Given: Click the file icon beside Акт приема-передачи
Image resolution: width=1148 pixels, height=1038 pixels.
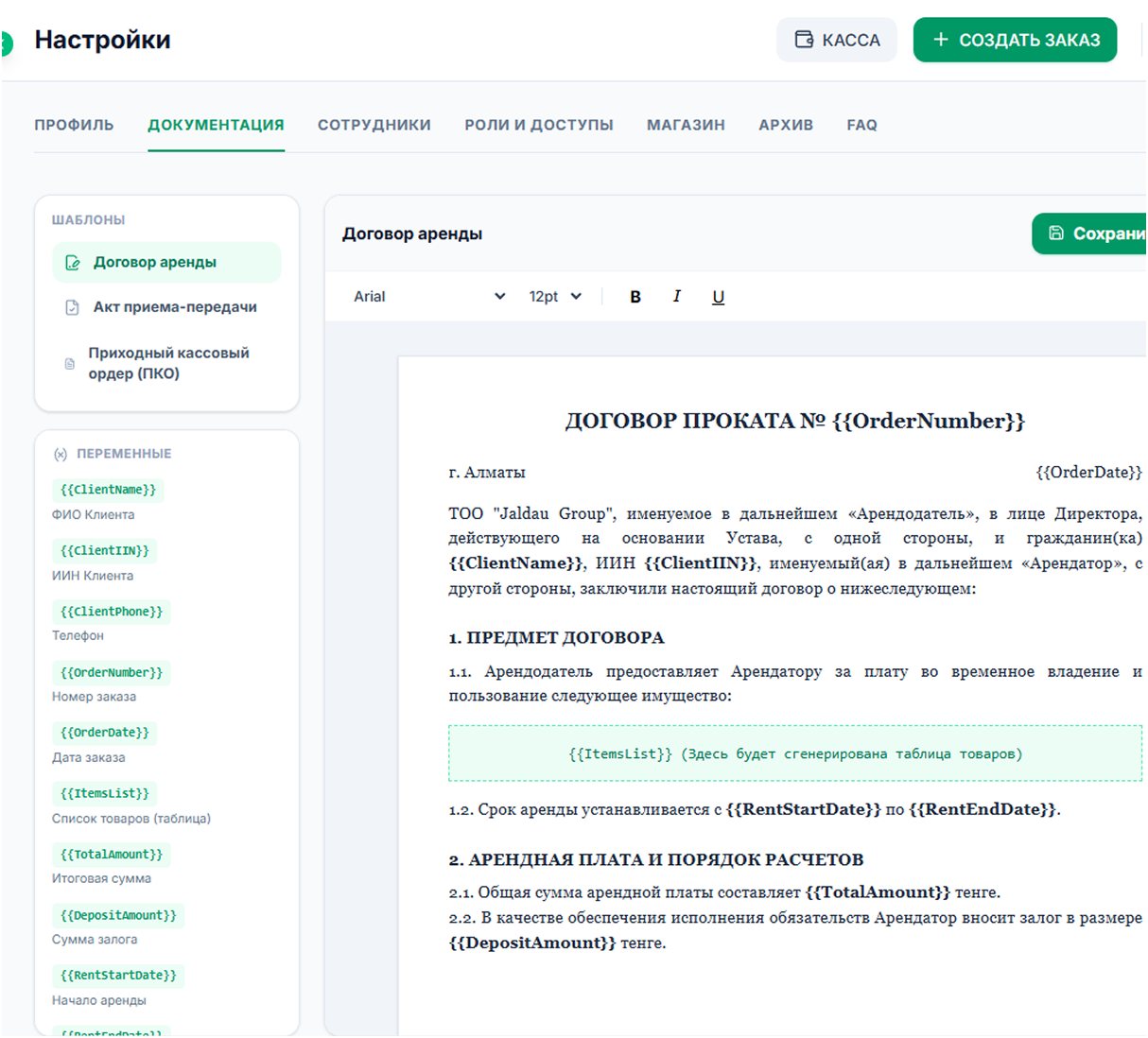Looking at the screenshot, I should [72, 307].
